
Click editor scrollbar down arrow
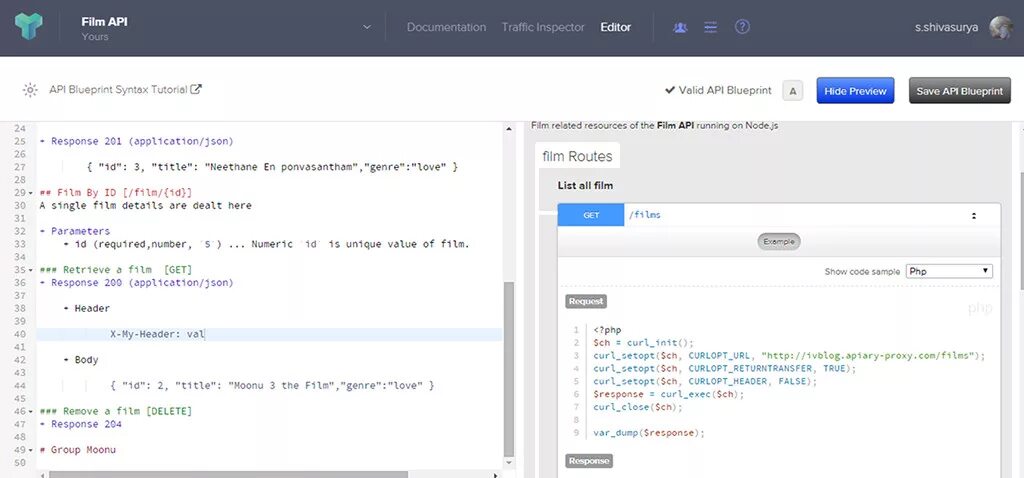[x=509, y=464]
